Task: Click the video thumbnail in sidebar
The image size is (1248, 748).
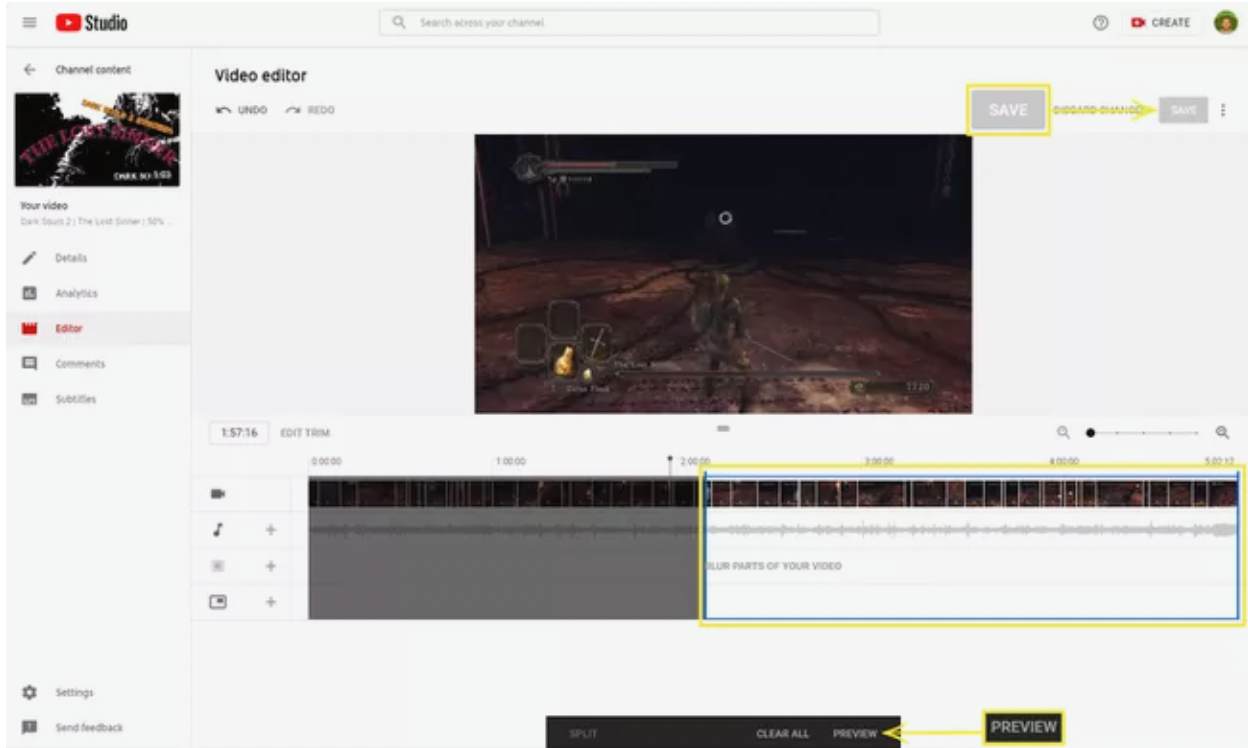Action: click(97, 139)
